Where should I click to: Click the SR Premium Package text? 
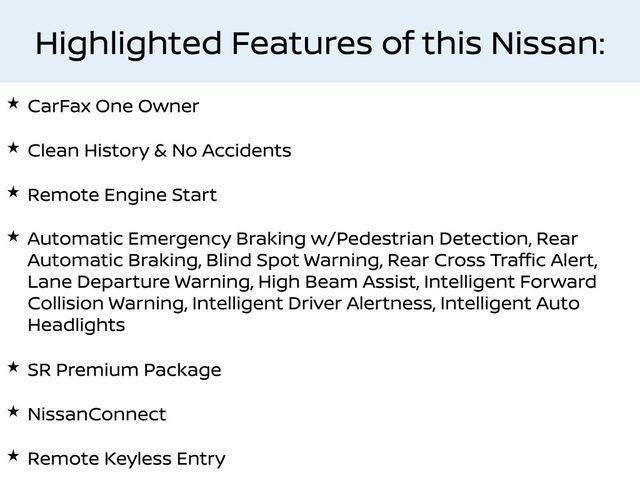pos(124,370)
